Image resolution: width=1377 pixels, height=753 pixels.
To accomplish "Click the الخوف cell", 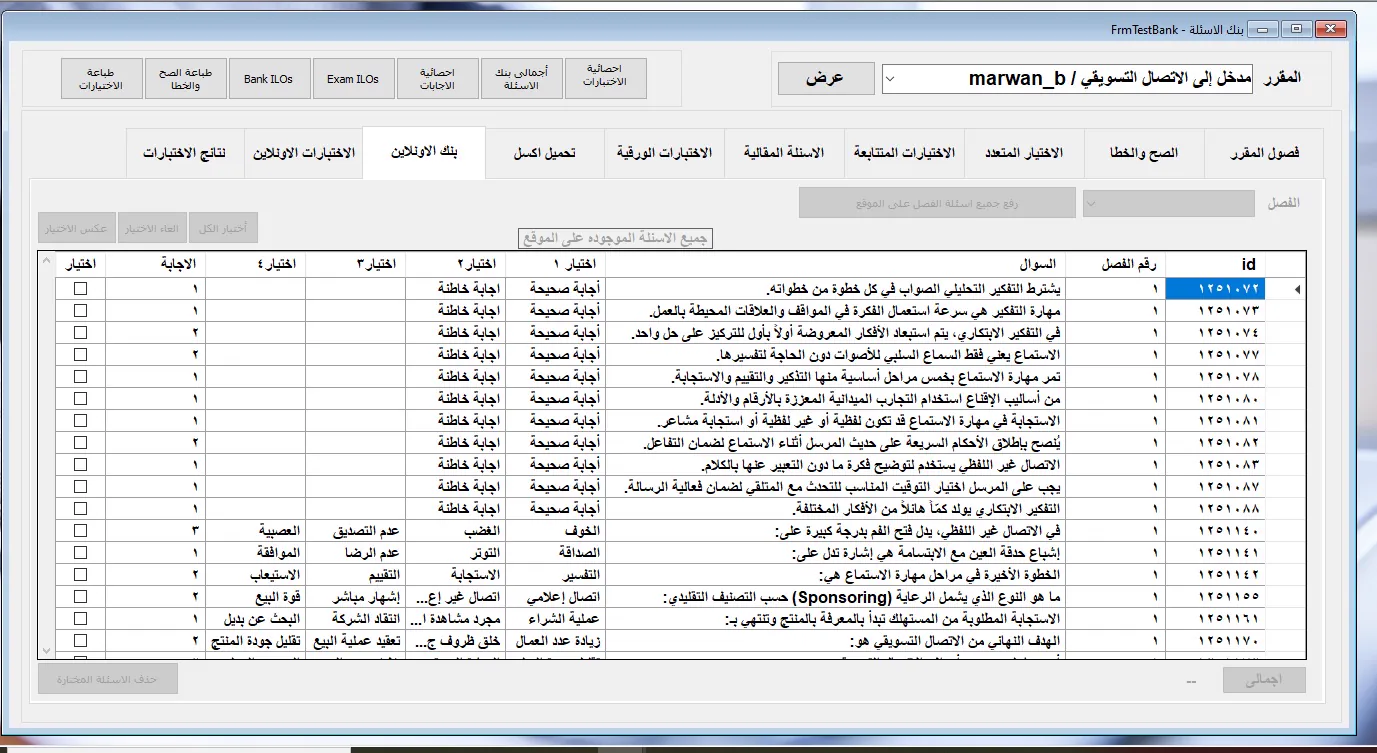I will click(556, 530).
